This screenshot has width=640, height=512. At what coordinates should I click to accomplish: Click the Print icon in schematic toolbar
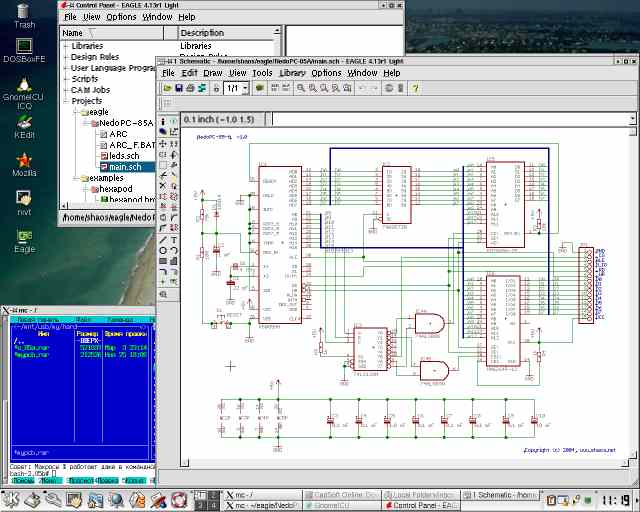click(x=190, y=88)
